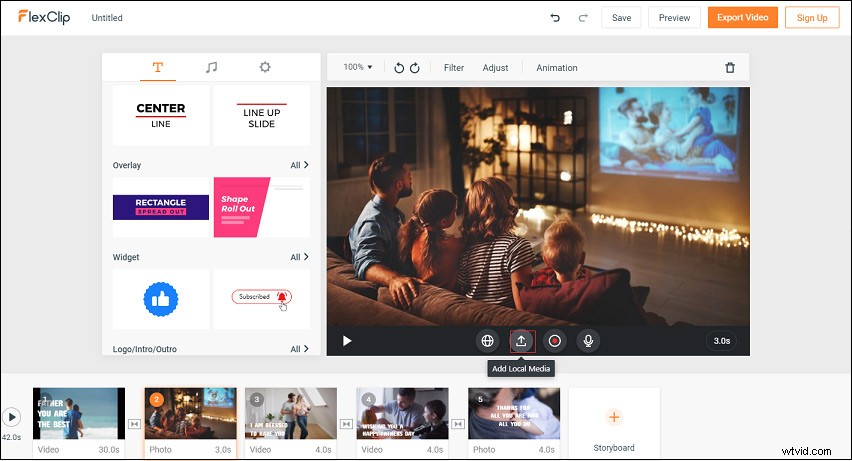Open the settings gear tab

click(265, 67)
